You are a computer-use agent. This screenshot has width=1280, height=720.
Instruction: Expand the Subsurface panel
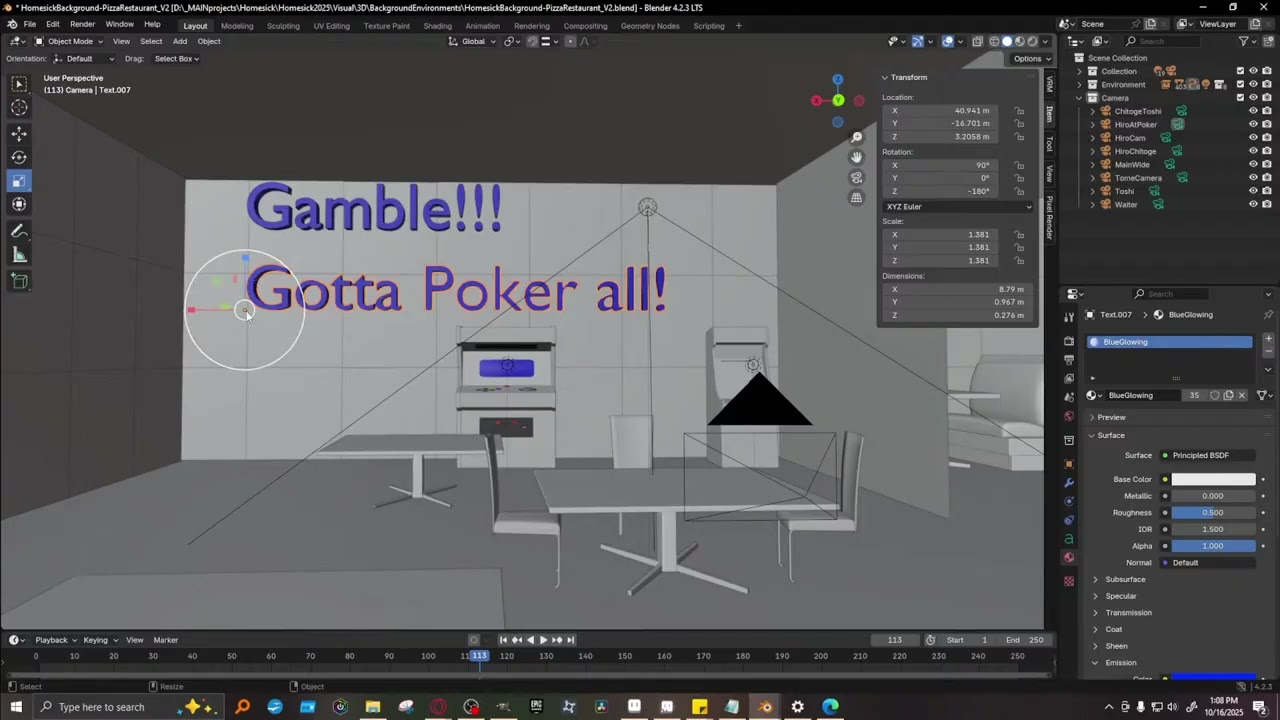[1125, 579]
